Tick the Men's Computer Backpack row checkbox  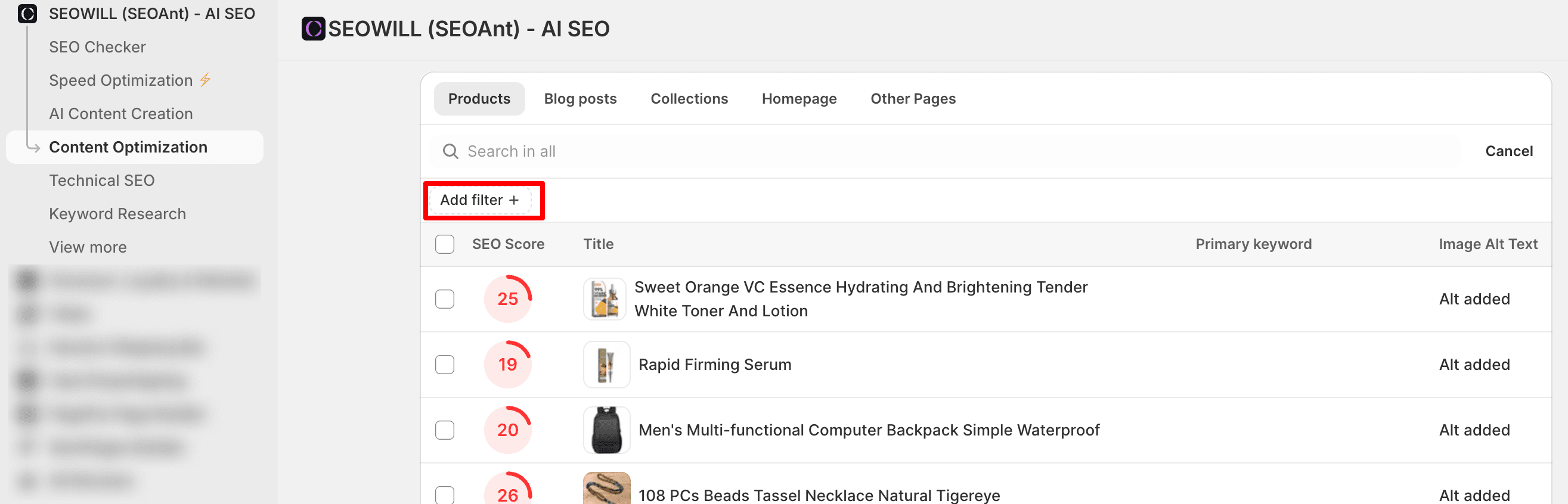[x=444, y=430]
